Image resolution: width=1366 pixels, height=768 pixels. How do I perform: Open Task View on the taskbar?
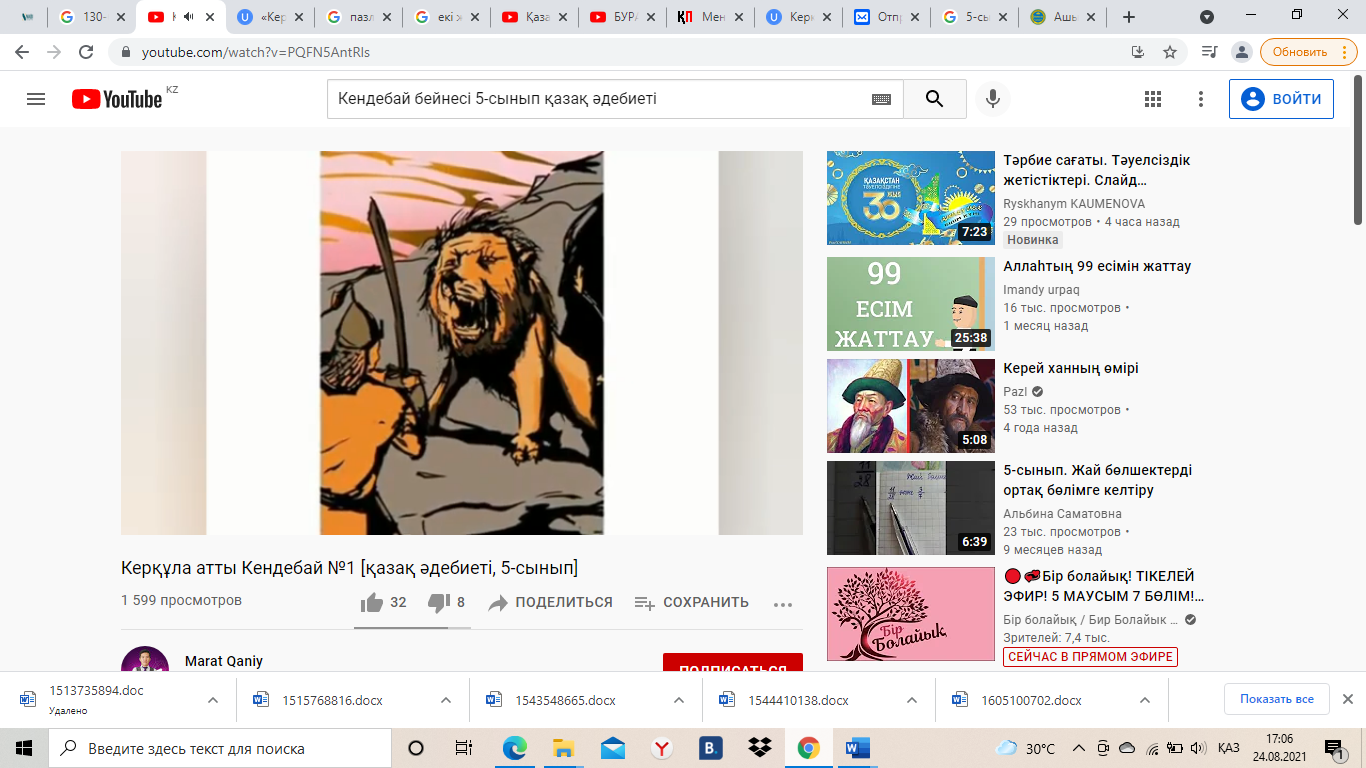pos(464,748)
